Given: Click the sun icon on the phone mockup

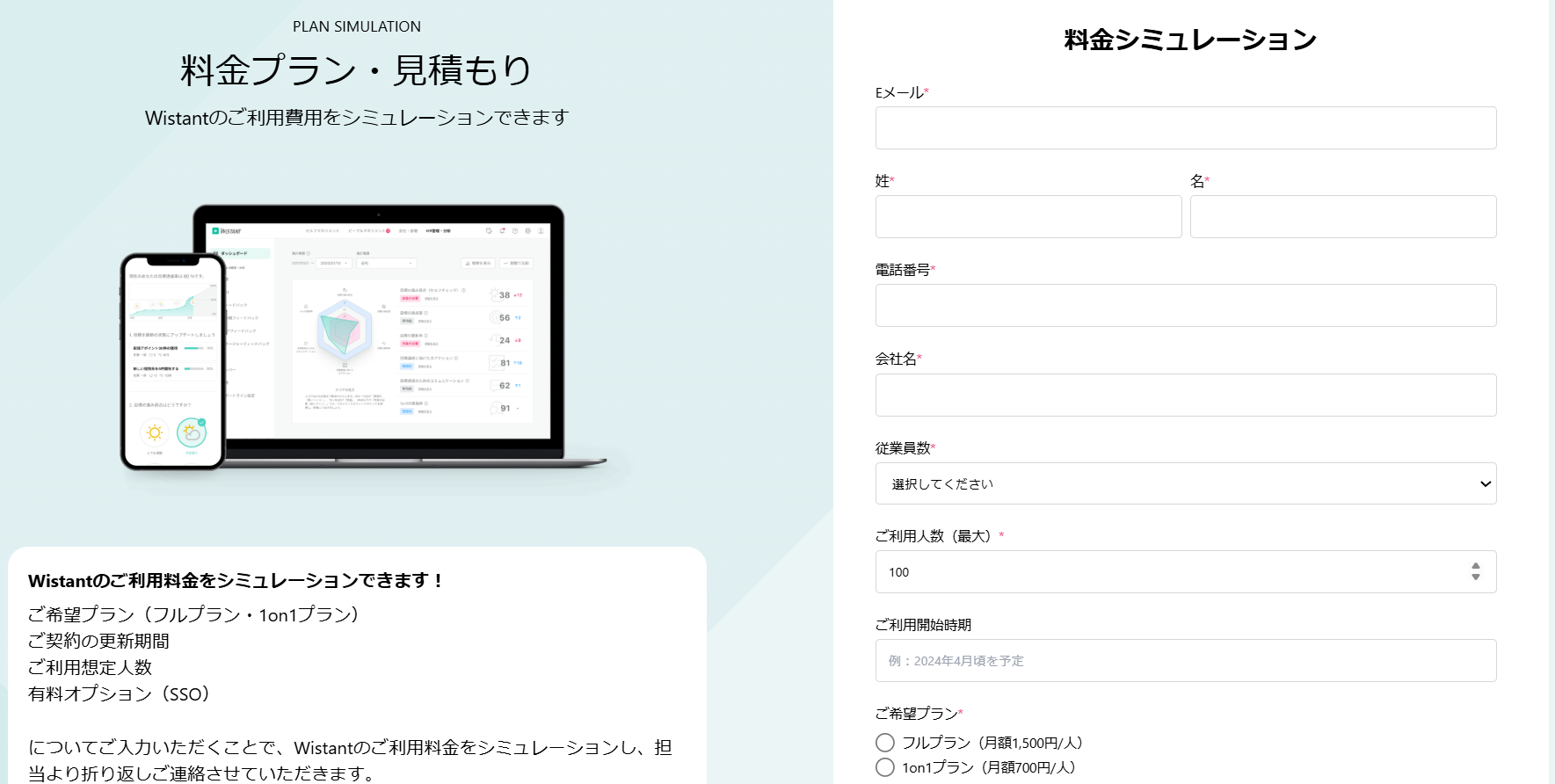Looking at the screenshot, I should [x=155, y=432].
